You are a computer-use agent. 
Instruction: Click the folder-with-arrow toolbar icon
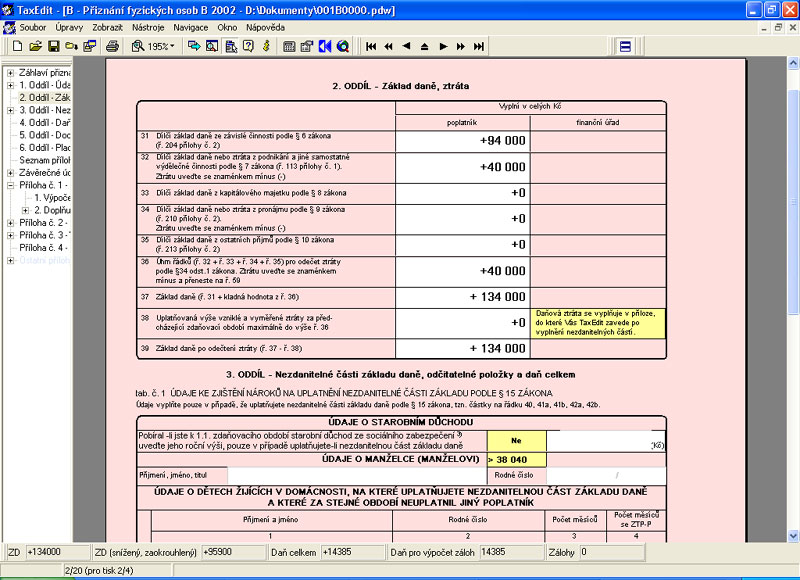(x=71, y=46)
